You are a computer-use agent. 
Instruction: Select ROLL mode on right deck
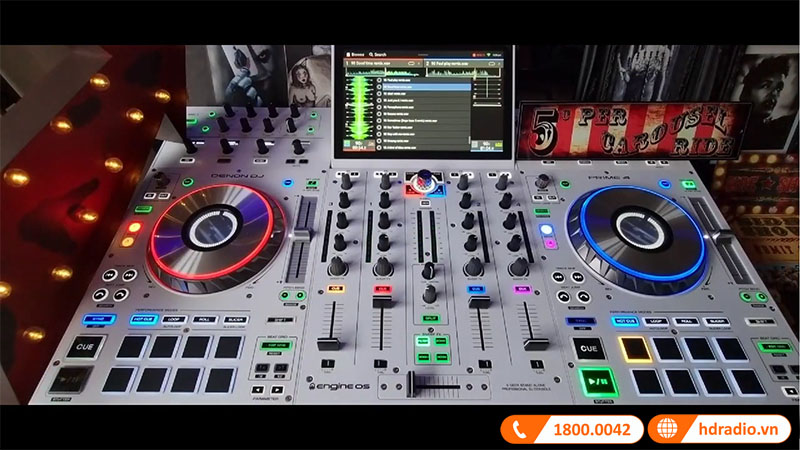686,322
